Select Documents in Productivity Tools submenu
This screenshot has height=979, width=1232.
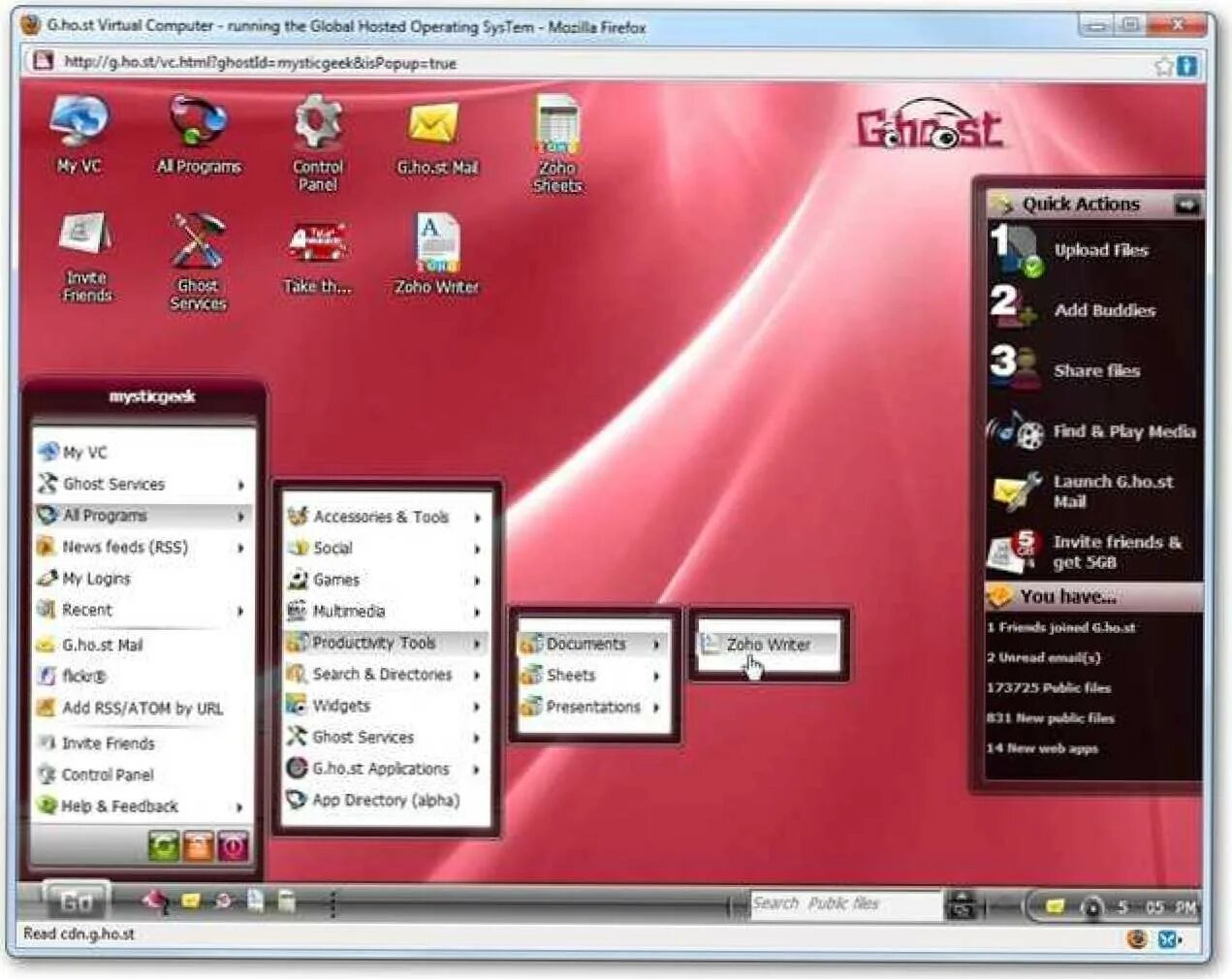(593, 644)
